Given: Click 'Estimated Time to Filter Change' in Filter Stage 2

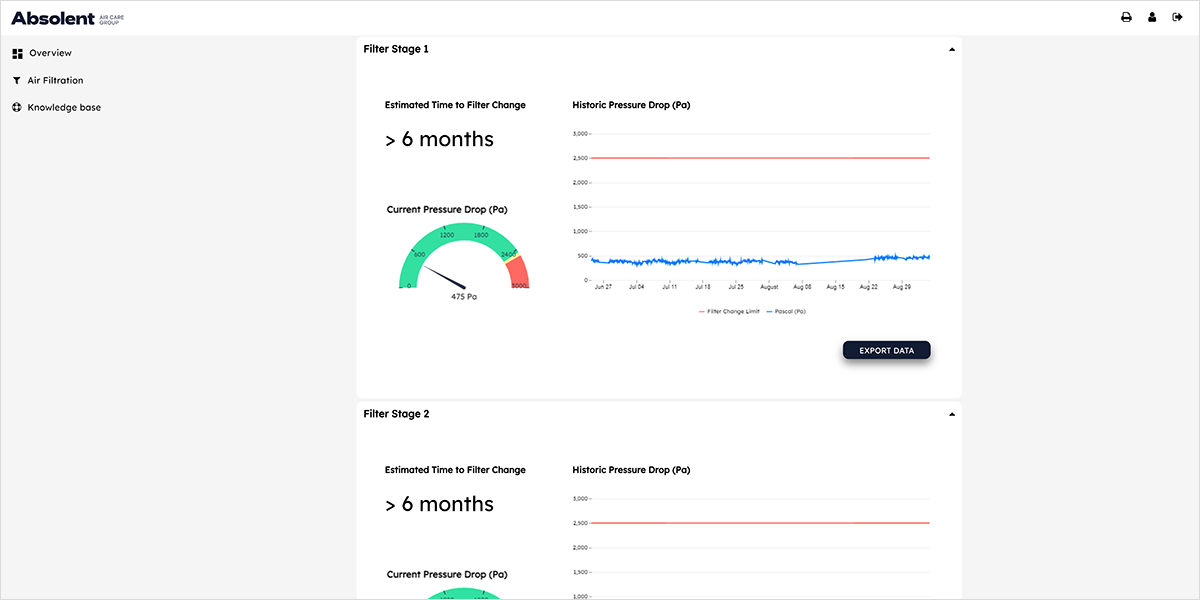Looking at the screenshot, I should point(455,470).
